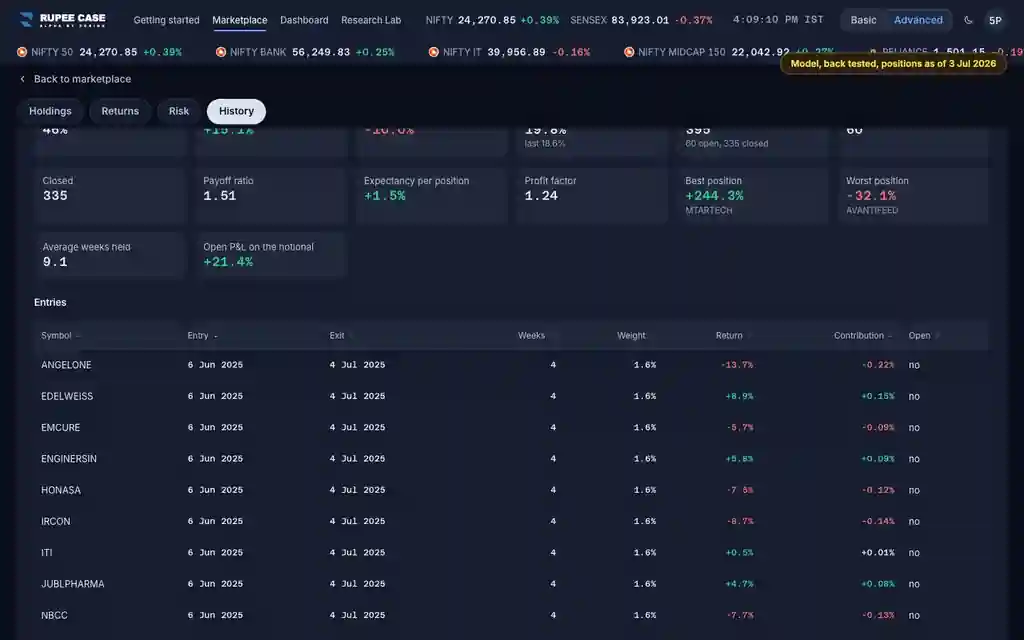1024x640 pixels.
Task: Select HONASA symbol row
Action: 511,490
